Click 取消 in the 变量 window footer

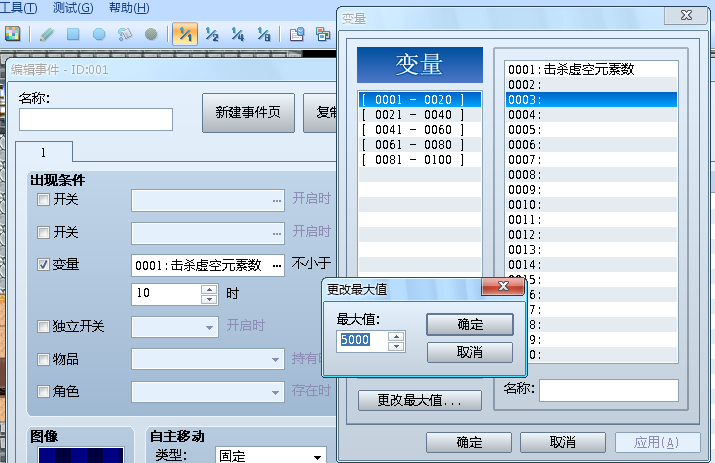click(563, 442)
